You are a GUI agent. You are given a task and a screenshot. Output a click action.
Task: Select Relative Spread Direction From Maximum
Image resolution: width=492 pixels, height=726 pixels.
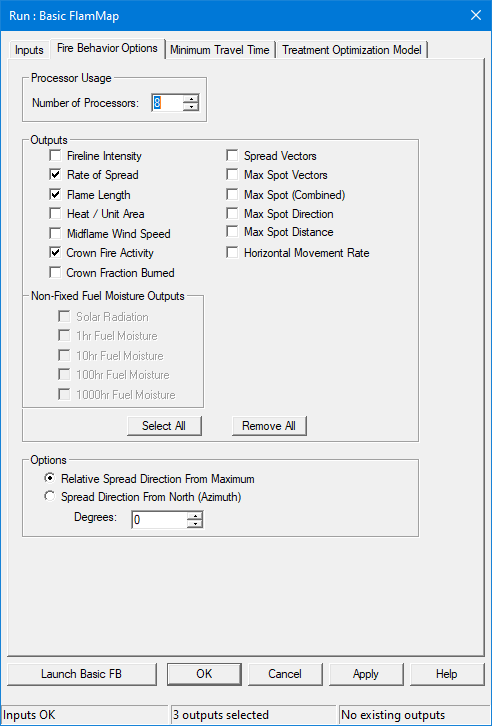[50, 478]
